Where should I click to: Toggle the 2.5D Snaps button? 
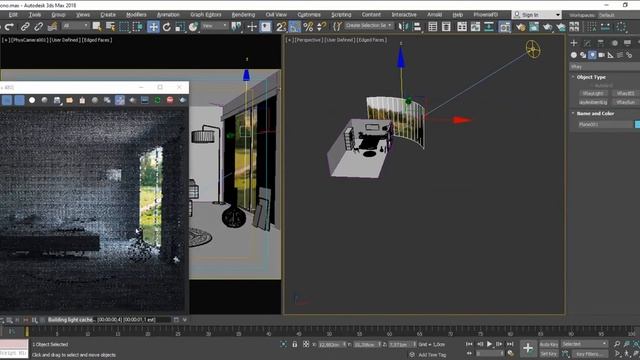click(281, 27)
